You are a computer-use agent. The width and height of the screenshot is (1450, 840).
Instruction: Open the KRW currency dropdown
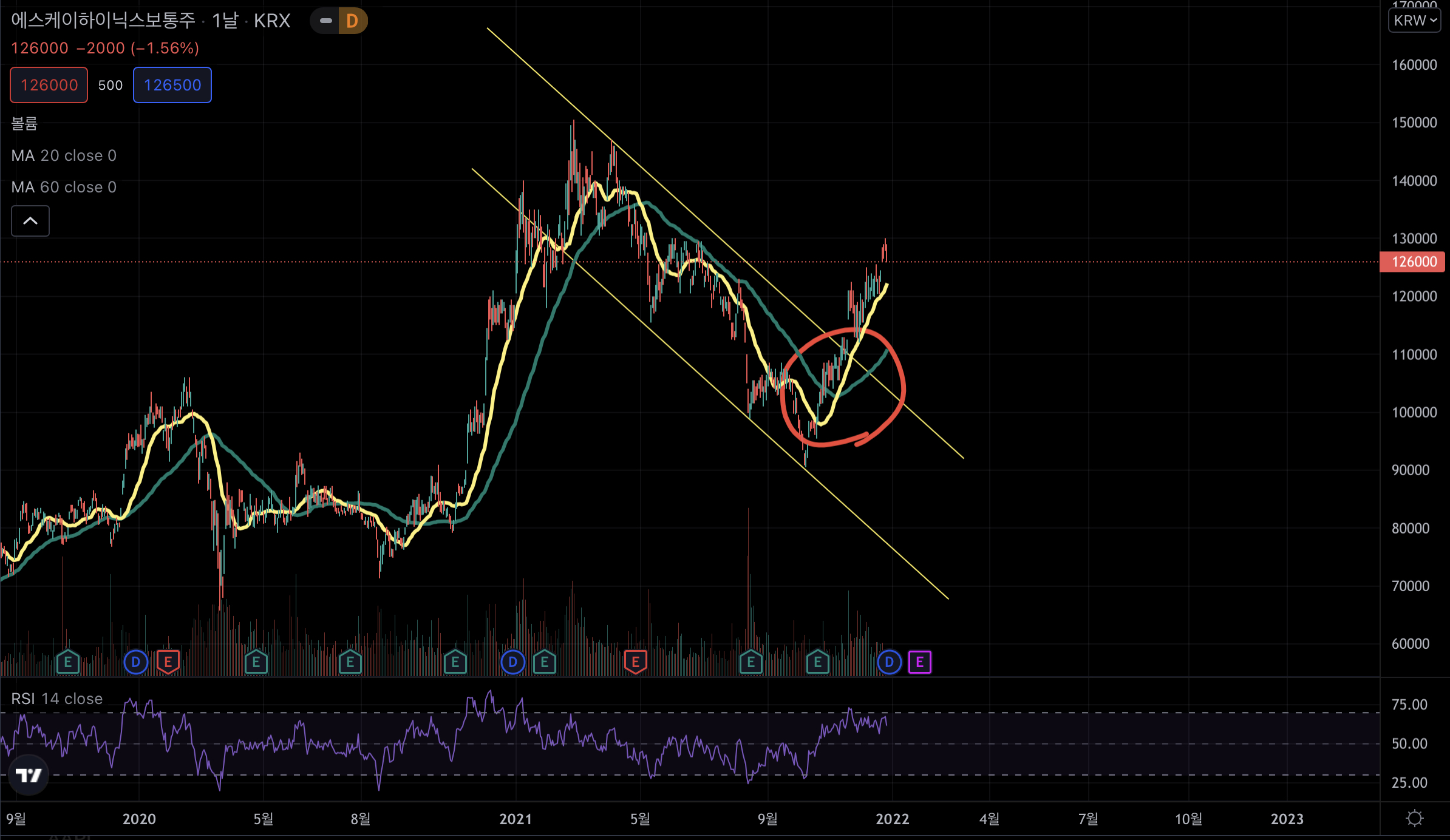(x=1414, y=21)
